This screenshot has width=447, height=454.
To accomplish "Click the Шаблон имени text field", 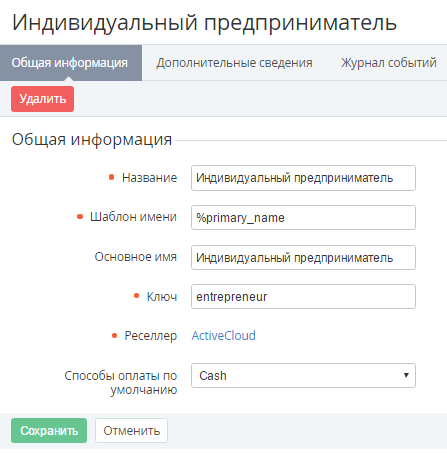I will (x=303, y=218).
